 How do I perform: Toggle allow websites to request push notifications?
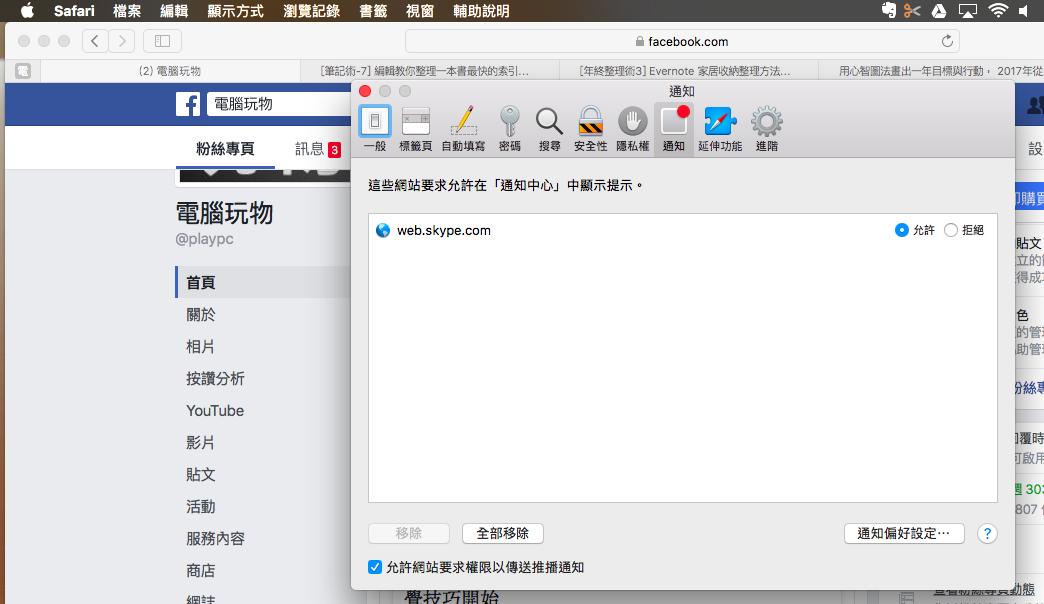click(375, 567)
